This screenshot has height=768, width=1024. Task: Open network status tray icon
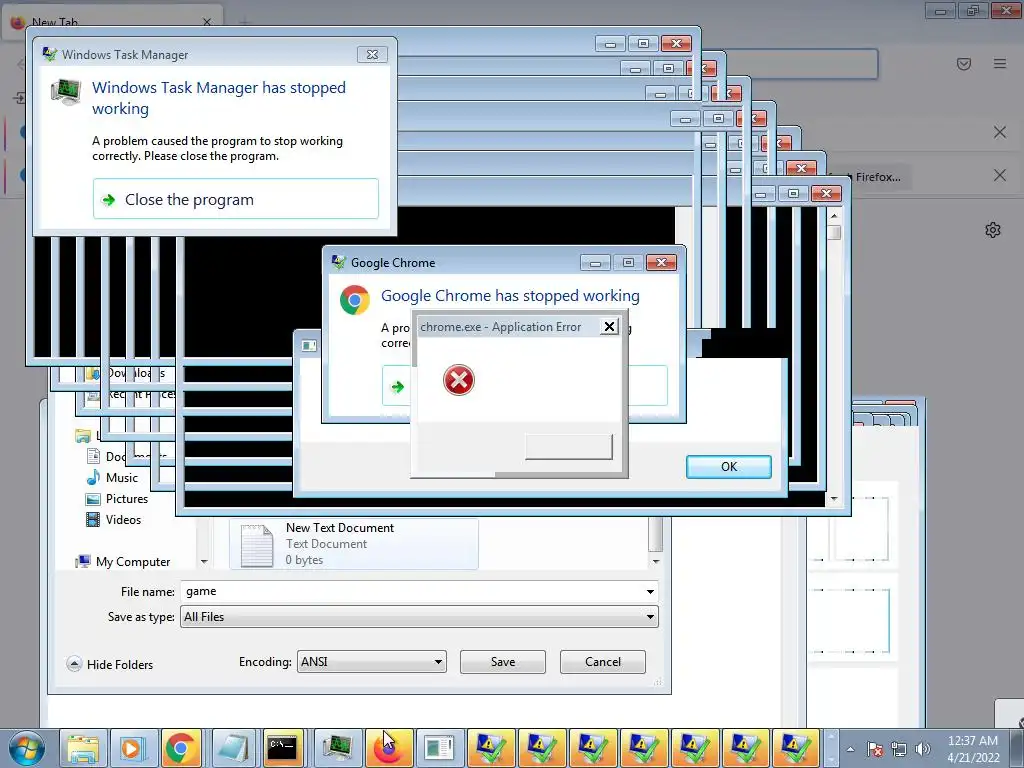click(x=899, y=750)
